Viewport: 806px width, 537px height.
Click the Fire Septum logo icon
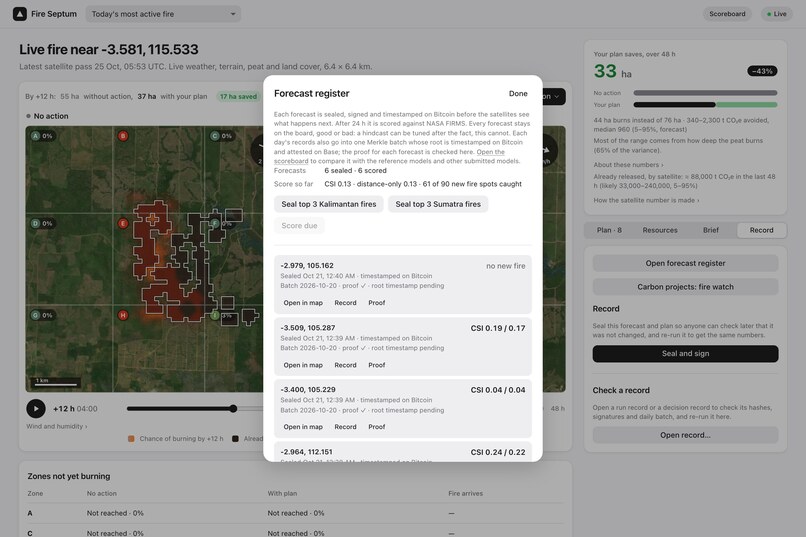[x=20, y=14]
